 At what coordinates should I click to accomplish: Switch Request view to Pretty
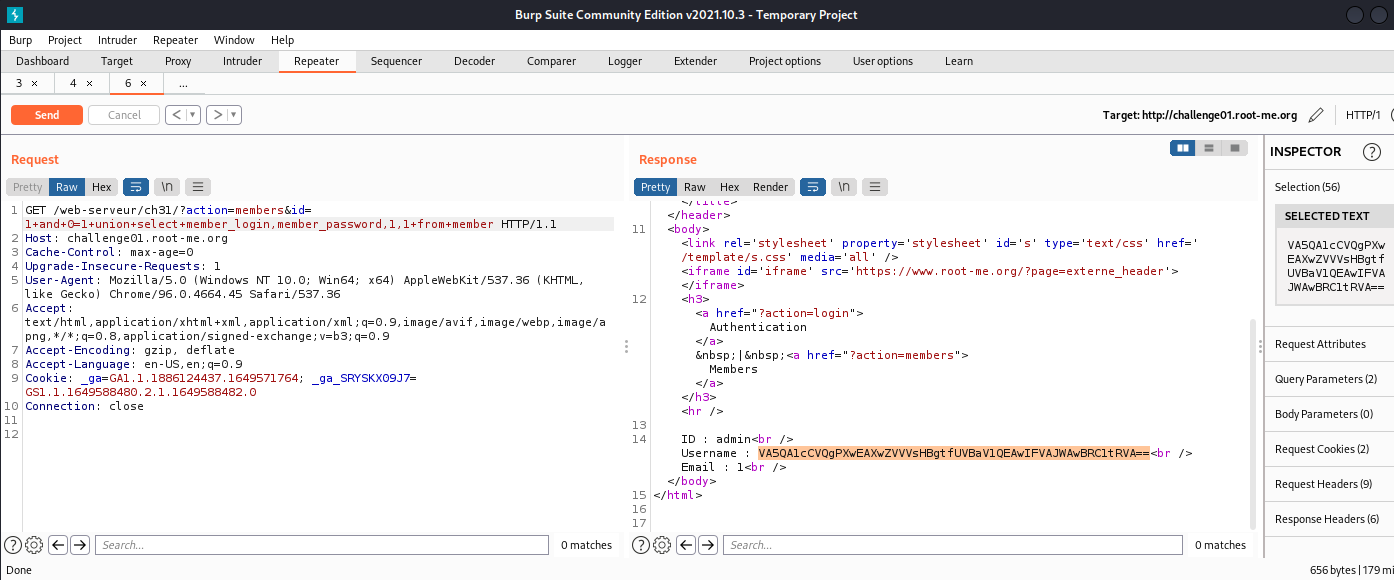pyautogui.click(x=28, y=187)
